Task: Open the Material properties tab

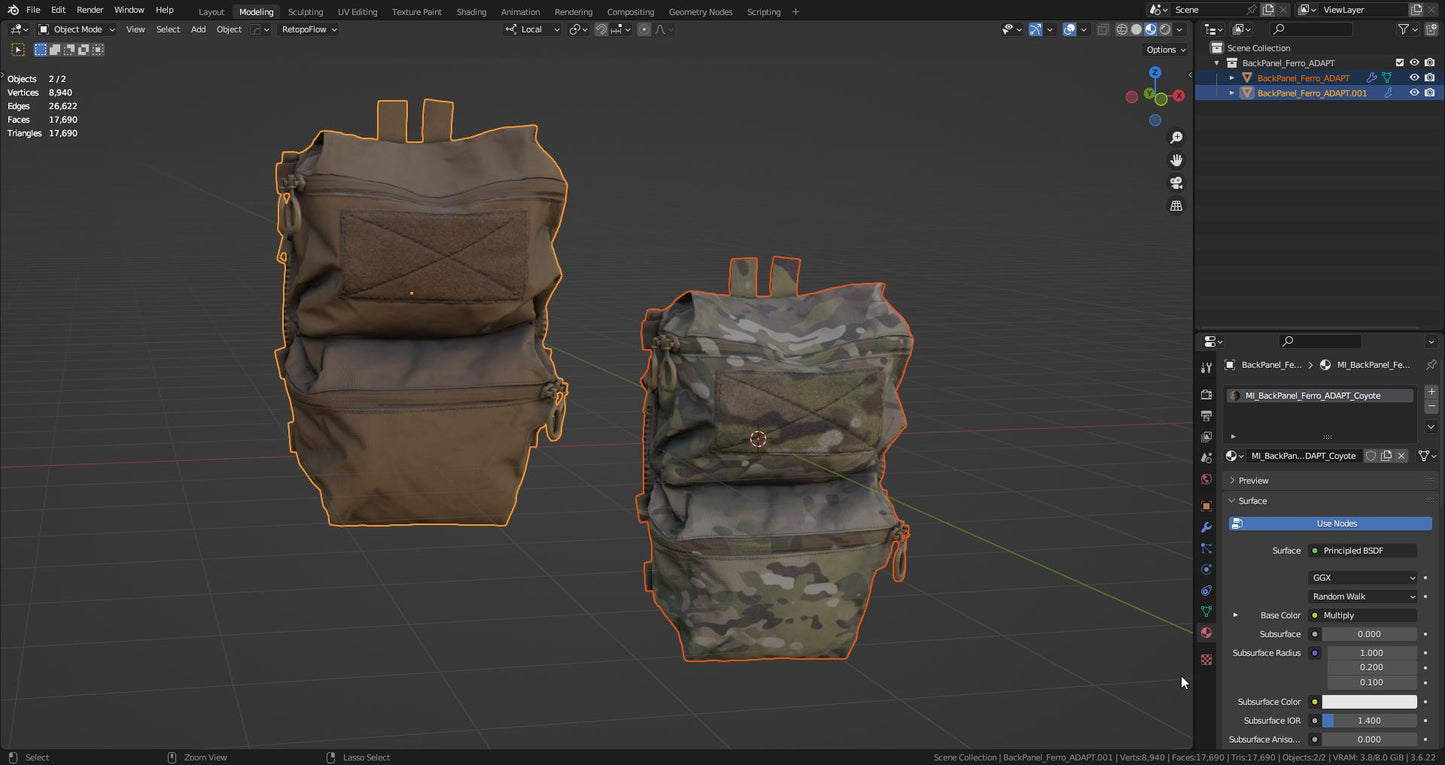Action: 1206,633
